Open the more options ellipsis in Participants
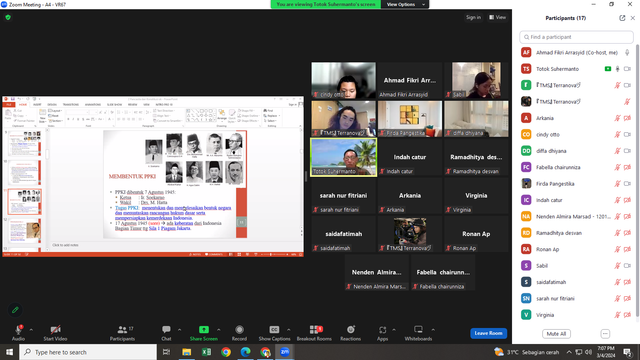 point(605,333)
